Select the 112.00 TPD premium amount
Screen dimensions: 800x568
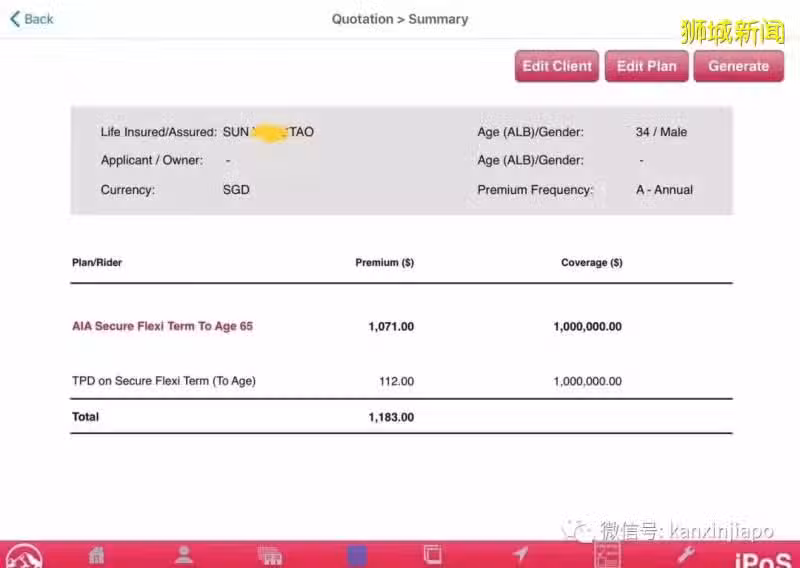coord(396,381)
